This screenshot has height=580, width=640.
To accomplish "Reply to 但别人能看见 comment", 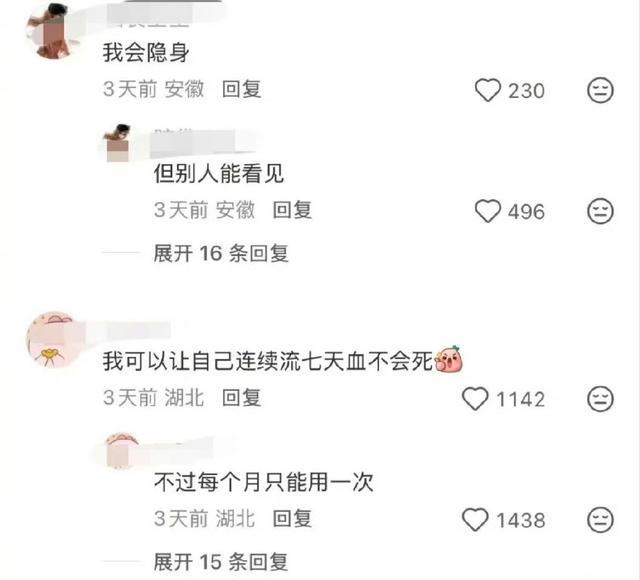I will 292,210.
